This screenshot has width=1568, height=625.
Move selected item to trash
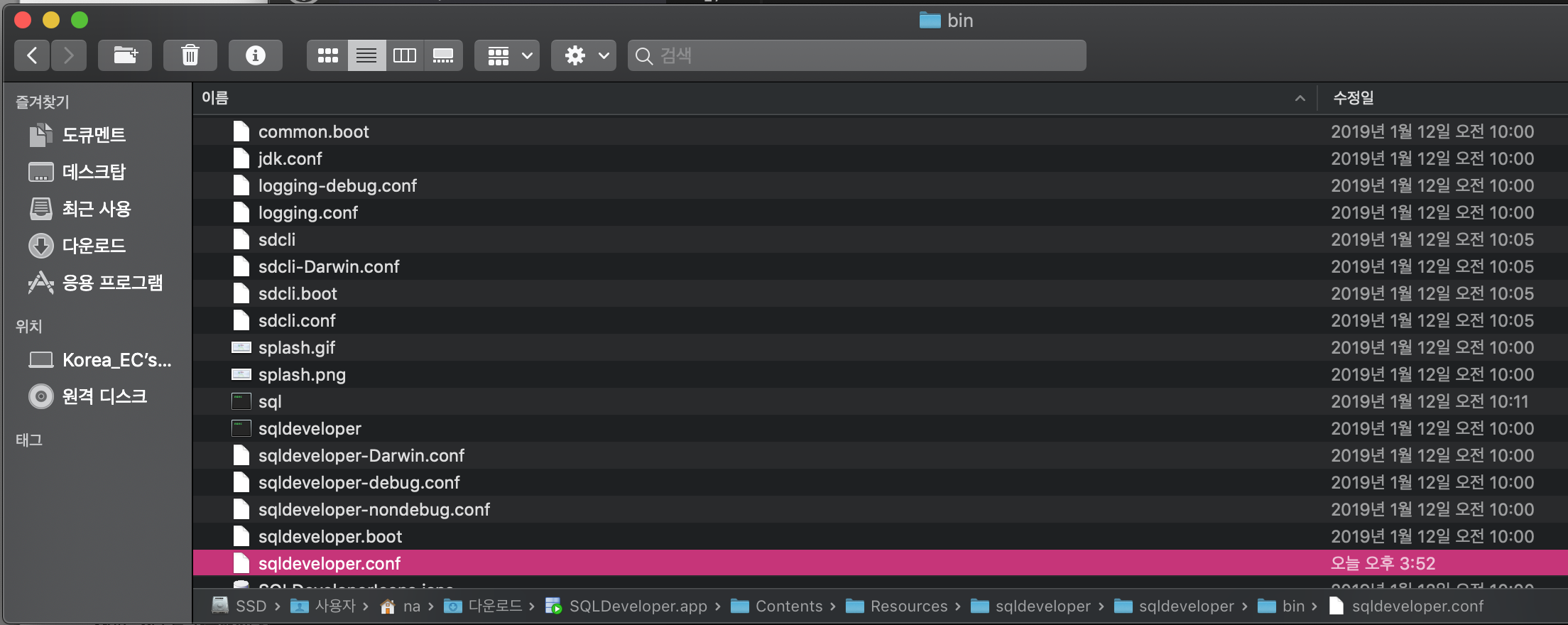(x=190, y=55)
